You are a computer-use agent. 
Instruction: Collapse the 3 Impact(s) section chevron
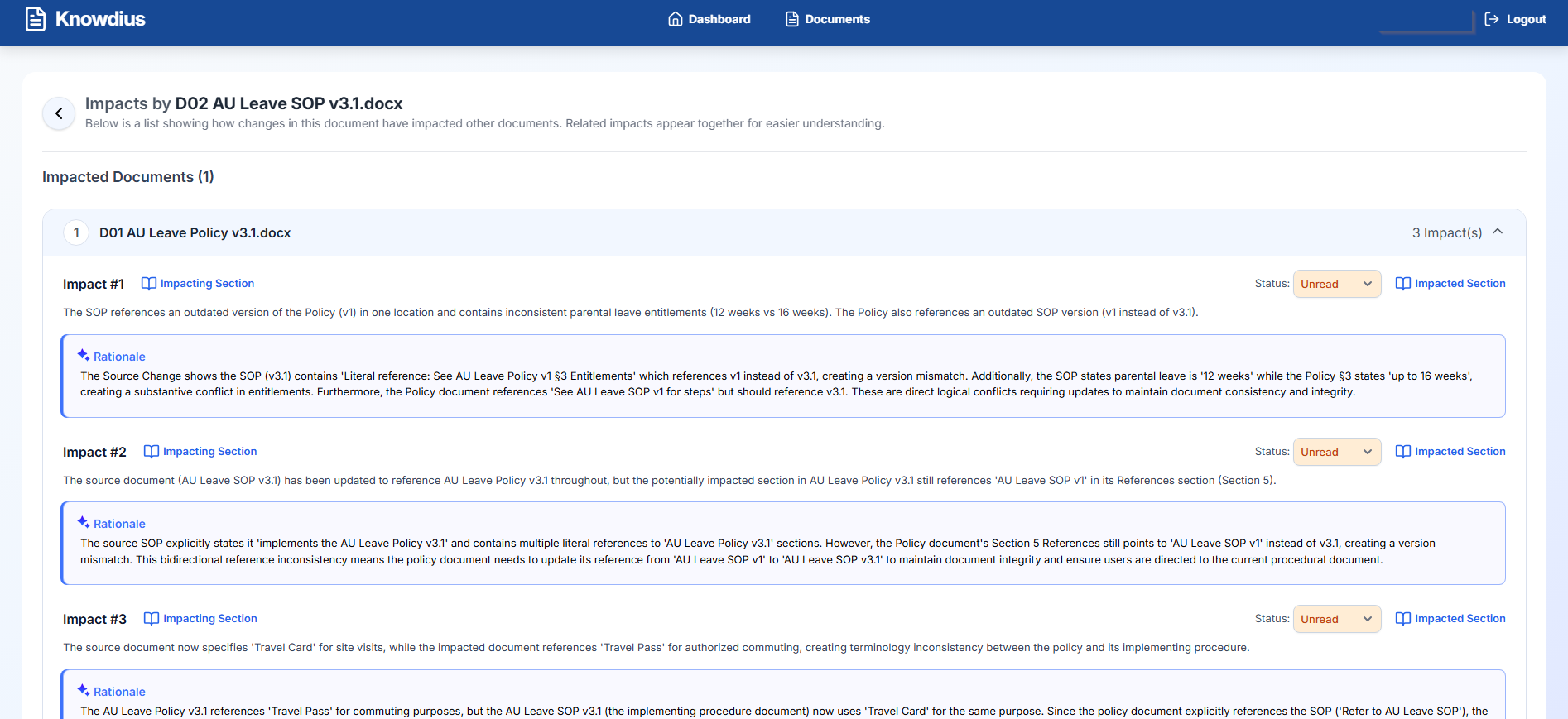click(1498, 232)
